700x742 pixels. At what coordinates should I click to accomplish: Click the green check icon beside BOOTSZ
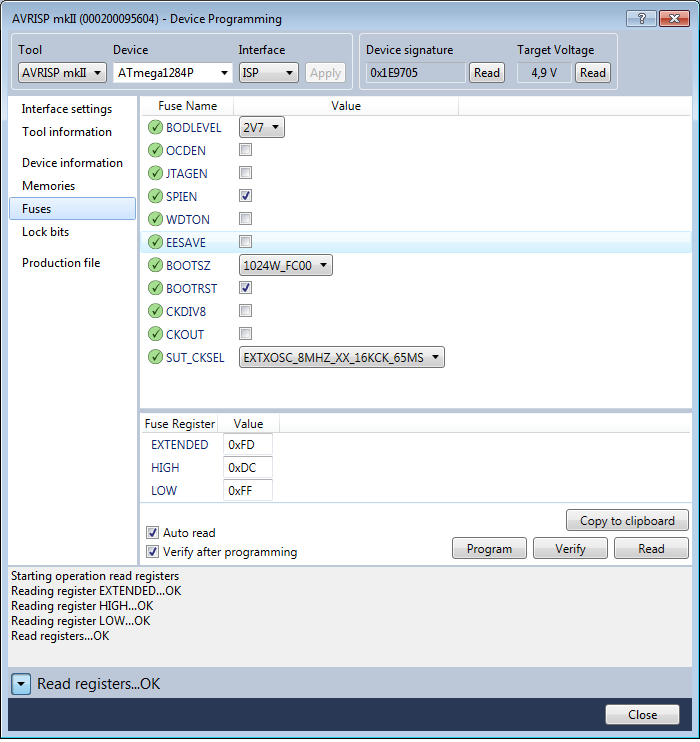[x=155, y=265]
